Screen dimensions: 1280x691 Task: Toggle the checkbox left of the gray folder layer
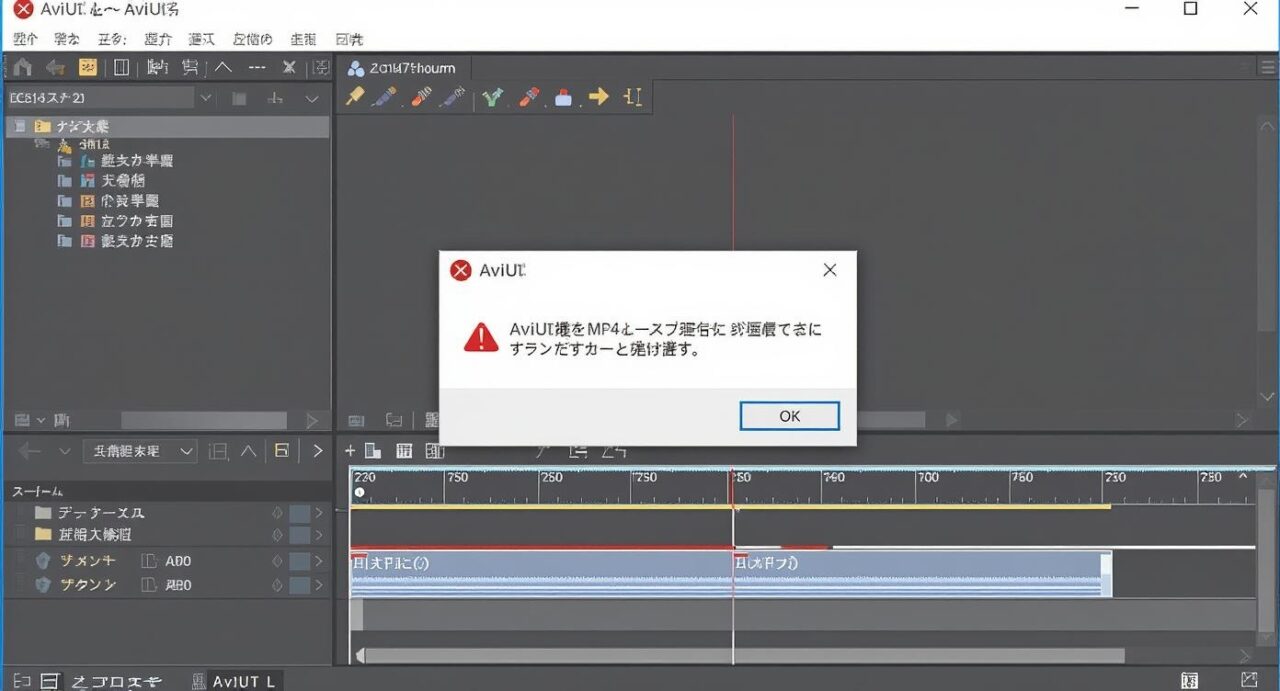tap(22, 513)
